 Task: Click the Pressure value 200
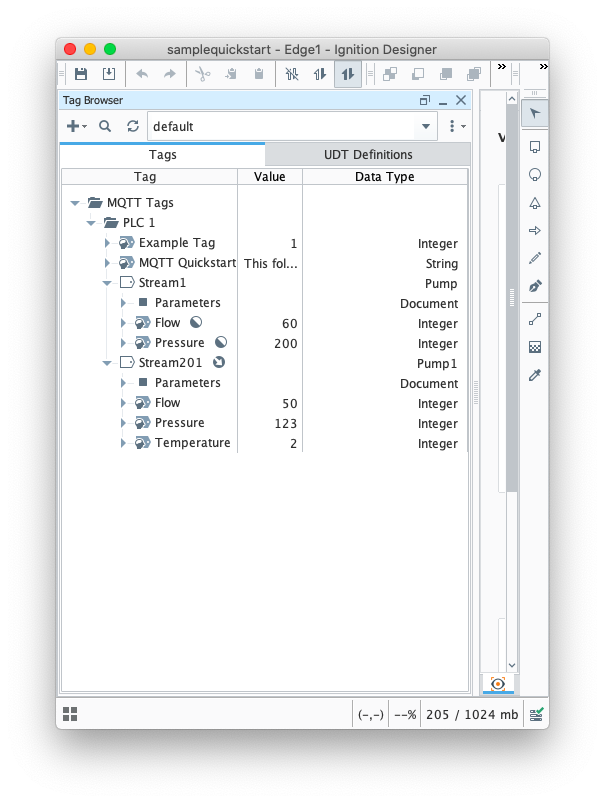click(285, 344)
